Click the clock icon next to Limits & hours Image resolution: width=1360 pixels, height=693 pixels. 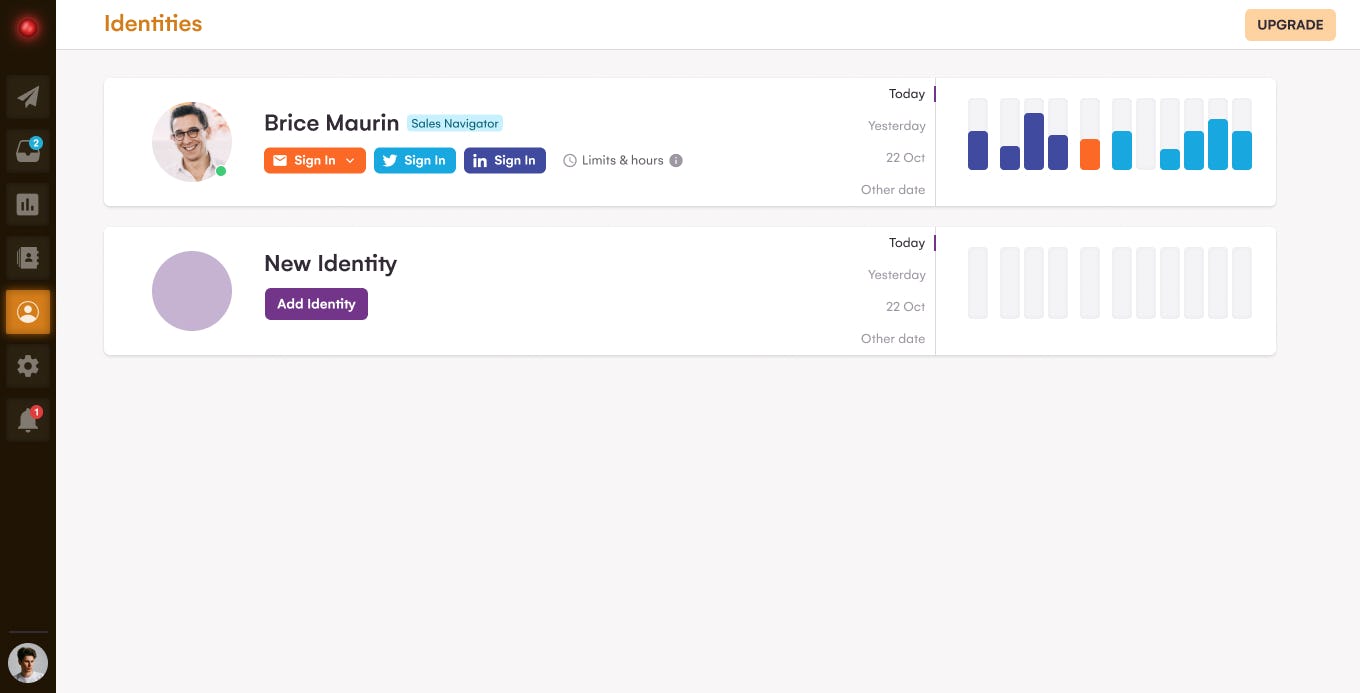pos(569,160)
